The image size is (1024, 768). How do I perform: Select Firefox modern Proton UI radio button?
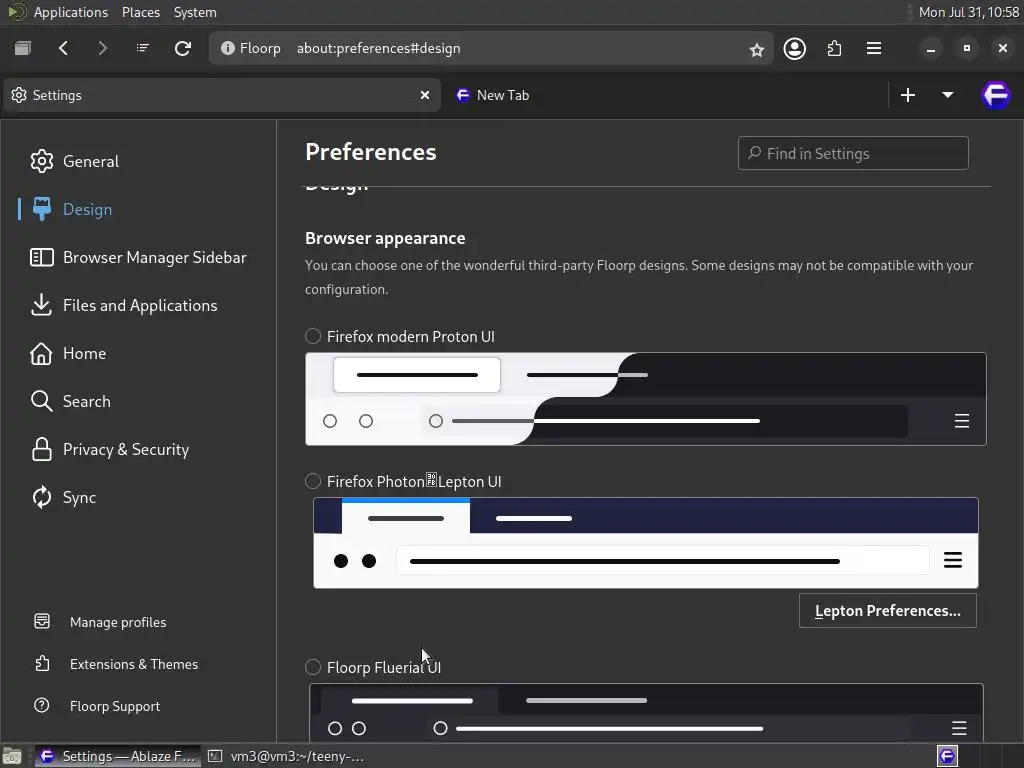click(x=313, y=336)
